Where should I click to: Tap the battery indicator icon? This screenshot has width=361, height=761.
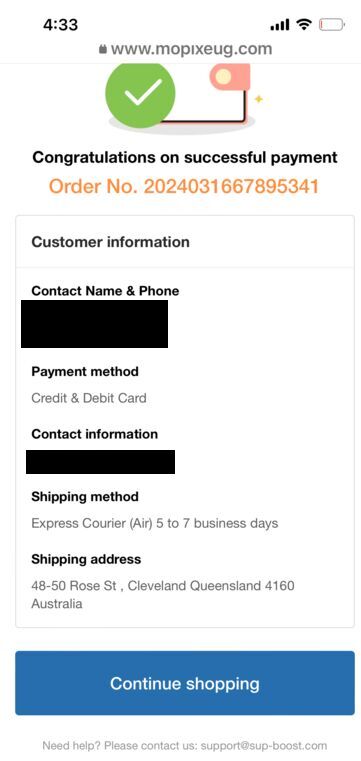tap(332, 24)
